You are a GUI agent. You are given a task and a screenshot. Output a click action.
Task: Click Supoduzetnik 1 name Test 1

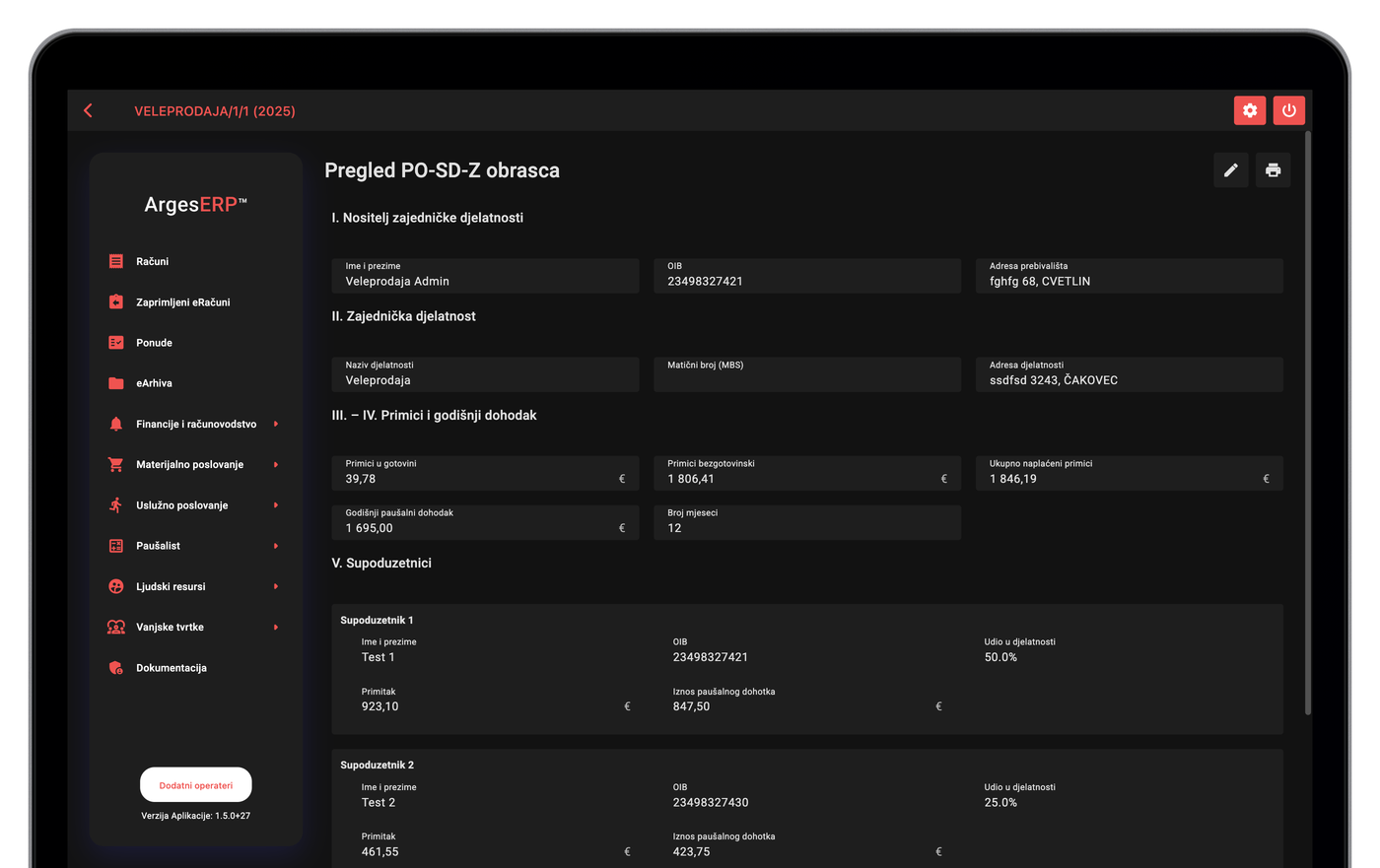pyautogui.click(x=379, y=657)
